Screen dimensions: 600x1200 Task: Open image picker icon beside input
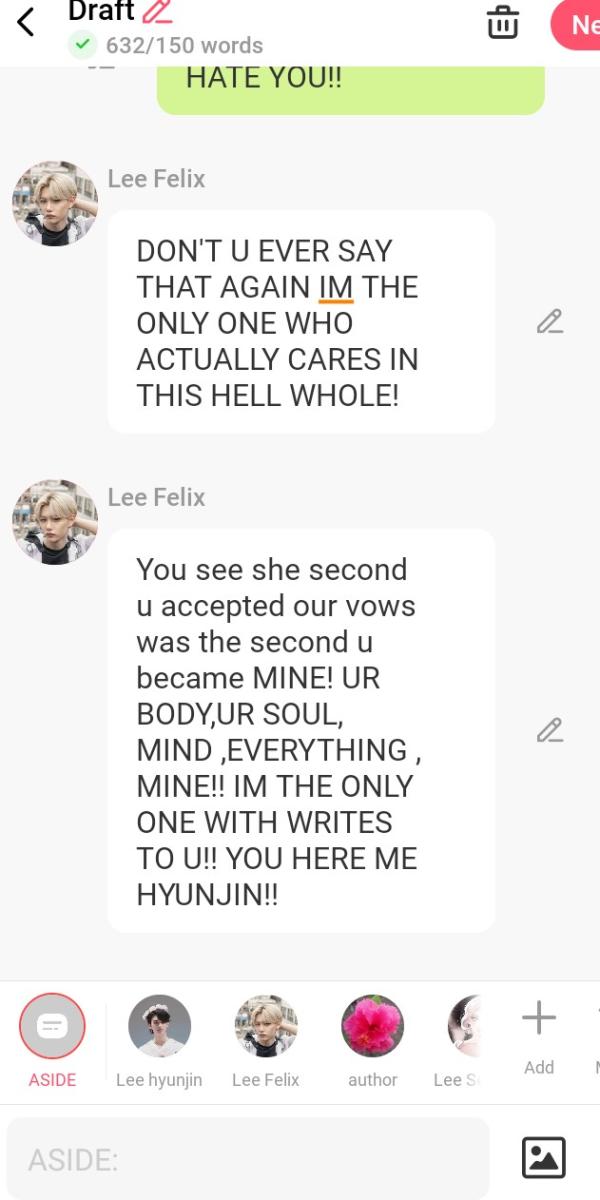click(x=544, y=1158)
